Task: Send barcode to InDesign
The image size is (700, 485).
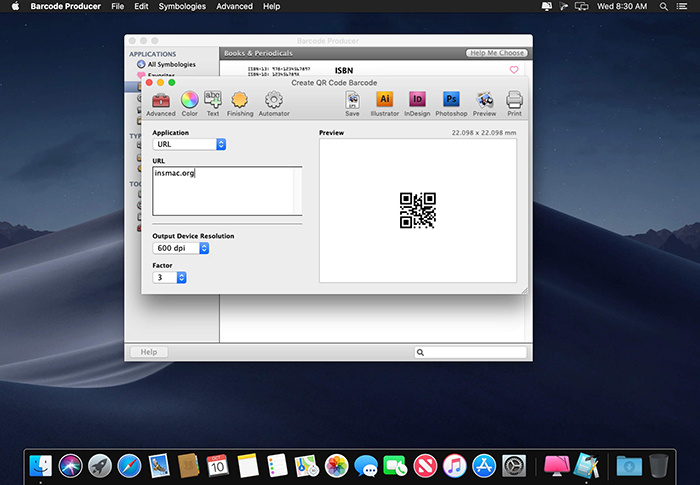Action: (417, 104)
